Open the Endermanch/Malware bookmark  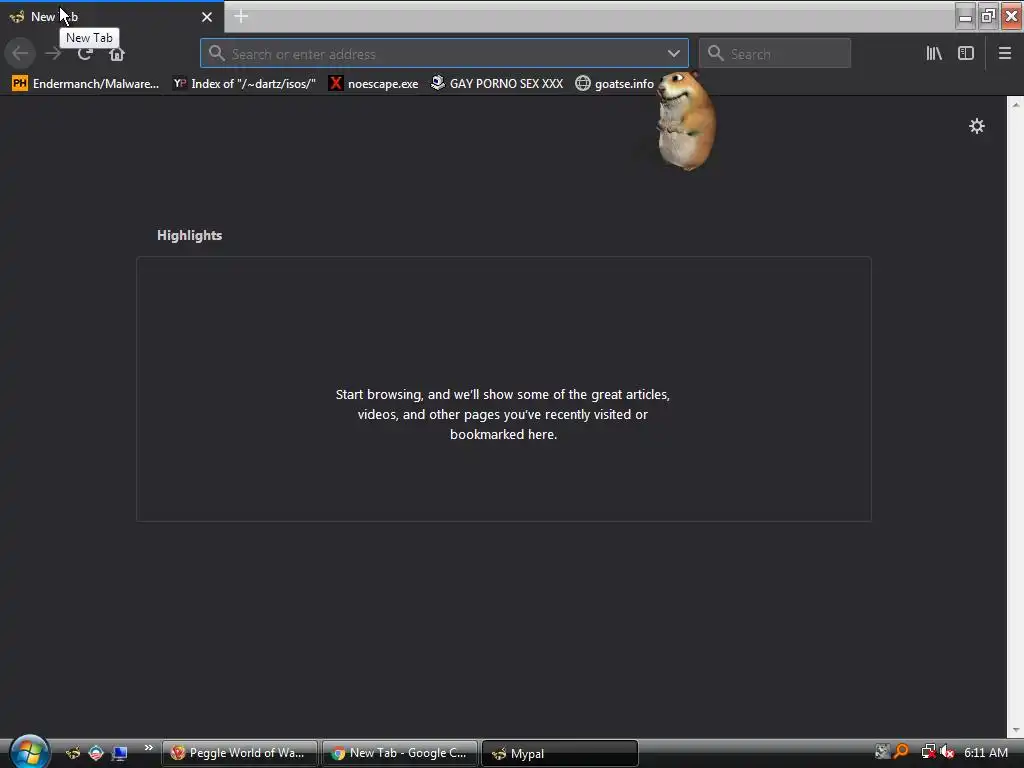click(x=86, y=84)
